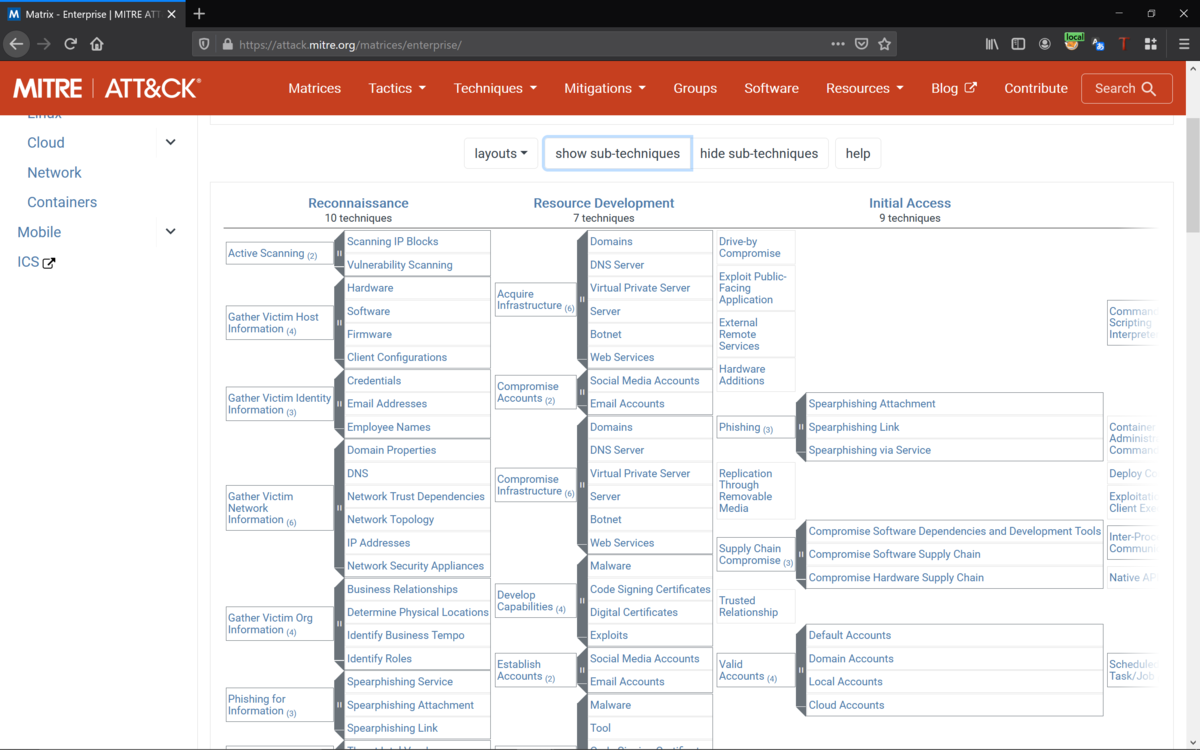
Task: Expand the Mobile sidebar chevron
Action: (x=170, y=231)
